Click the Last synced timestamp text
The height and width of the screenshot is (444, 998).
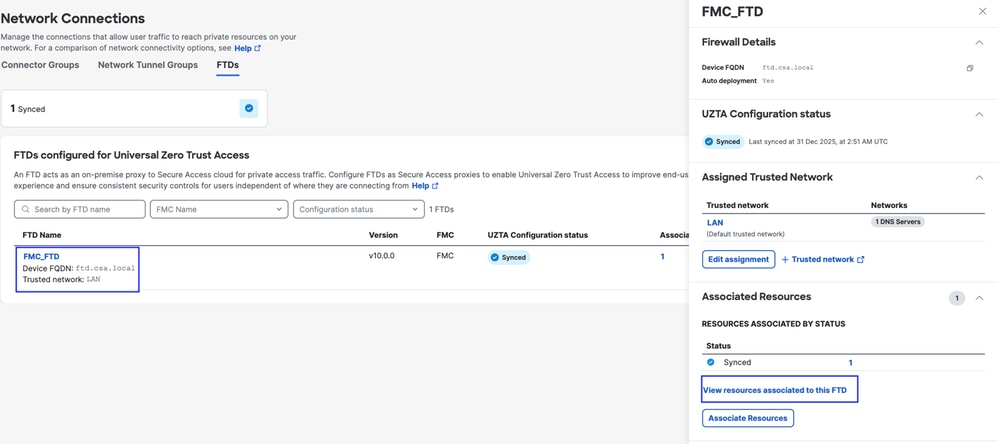[818, 142]
